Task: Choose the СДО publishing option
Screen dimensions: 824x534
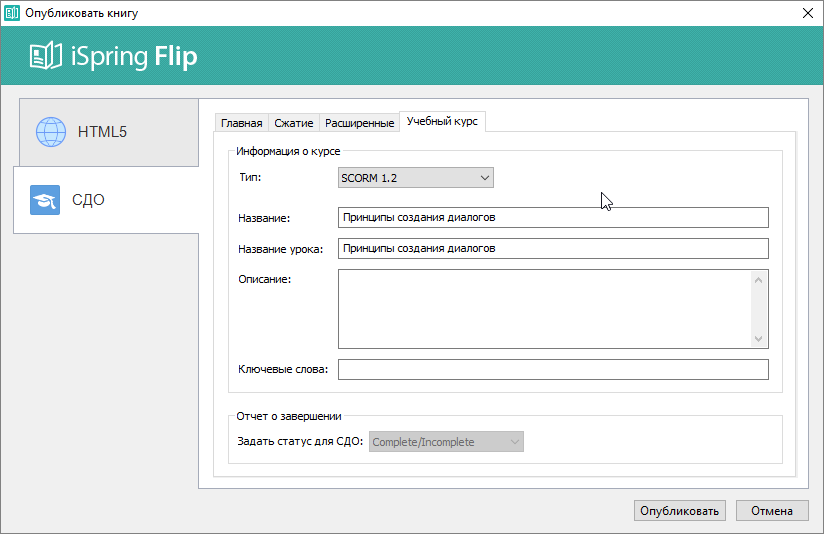Action: click(x=106, y=200)
